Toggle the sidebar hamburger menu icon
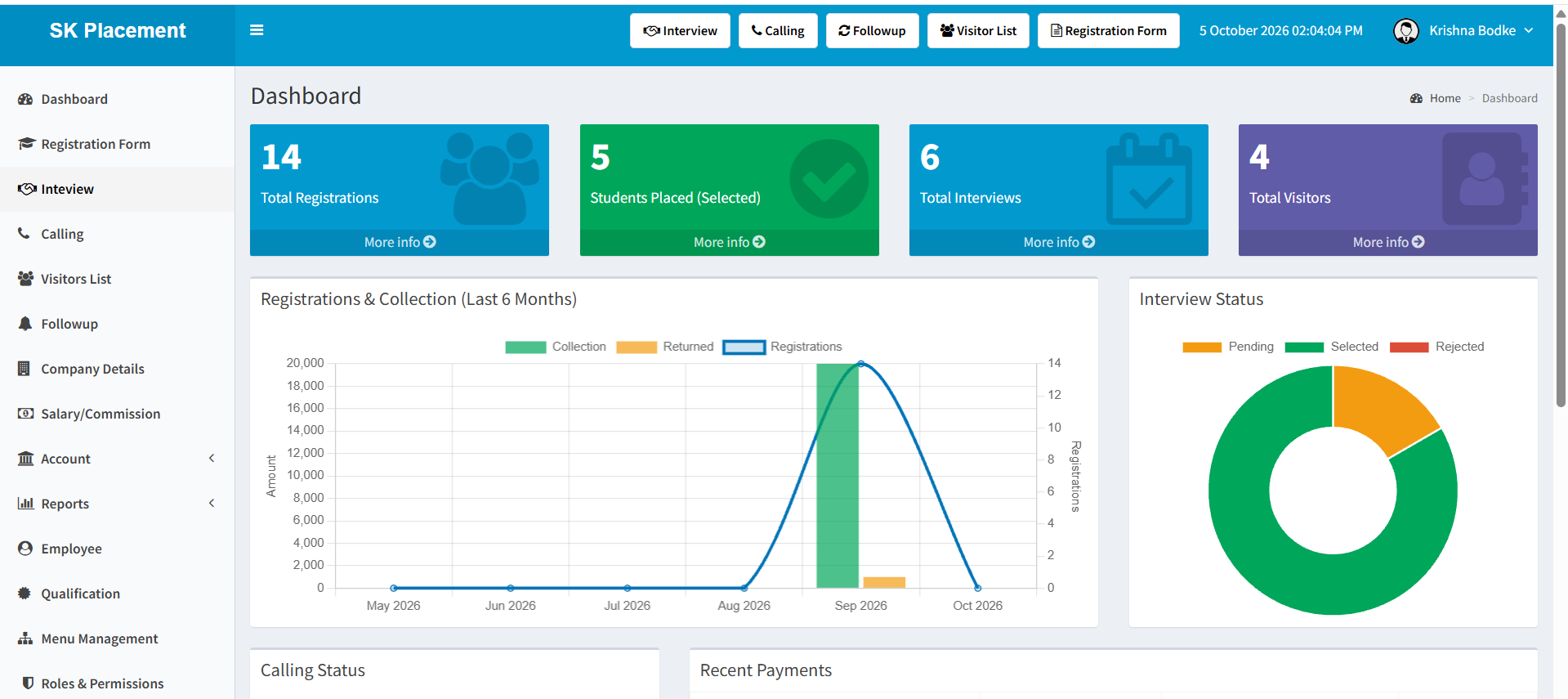1568x699 pixels. click(257, 30)
